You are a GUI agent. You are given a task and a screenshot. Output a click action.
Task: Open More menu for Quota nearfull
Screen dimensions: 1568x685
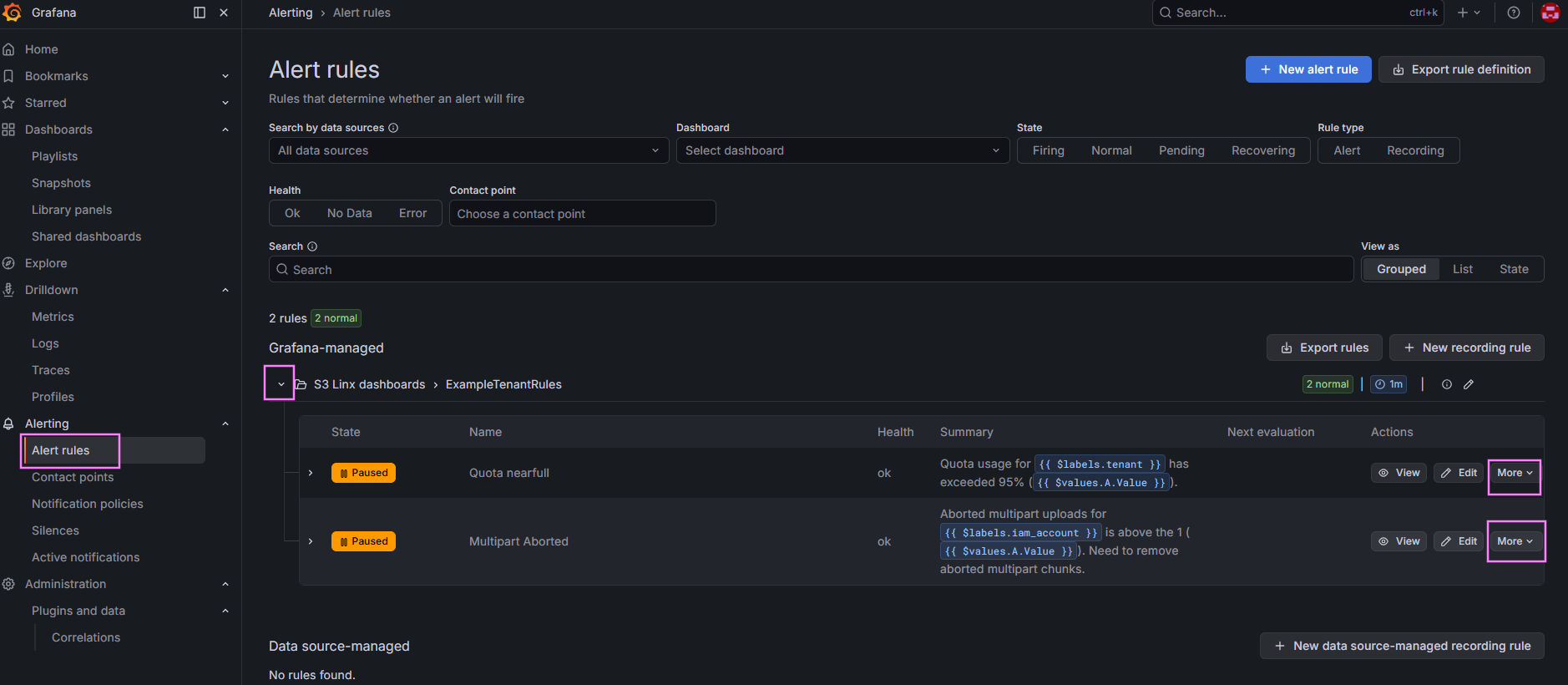tap(1515, 473)
